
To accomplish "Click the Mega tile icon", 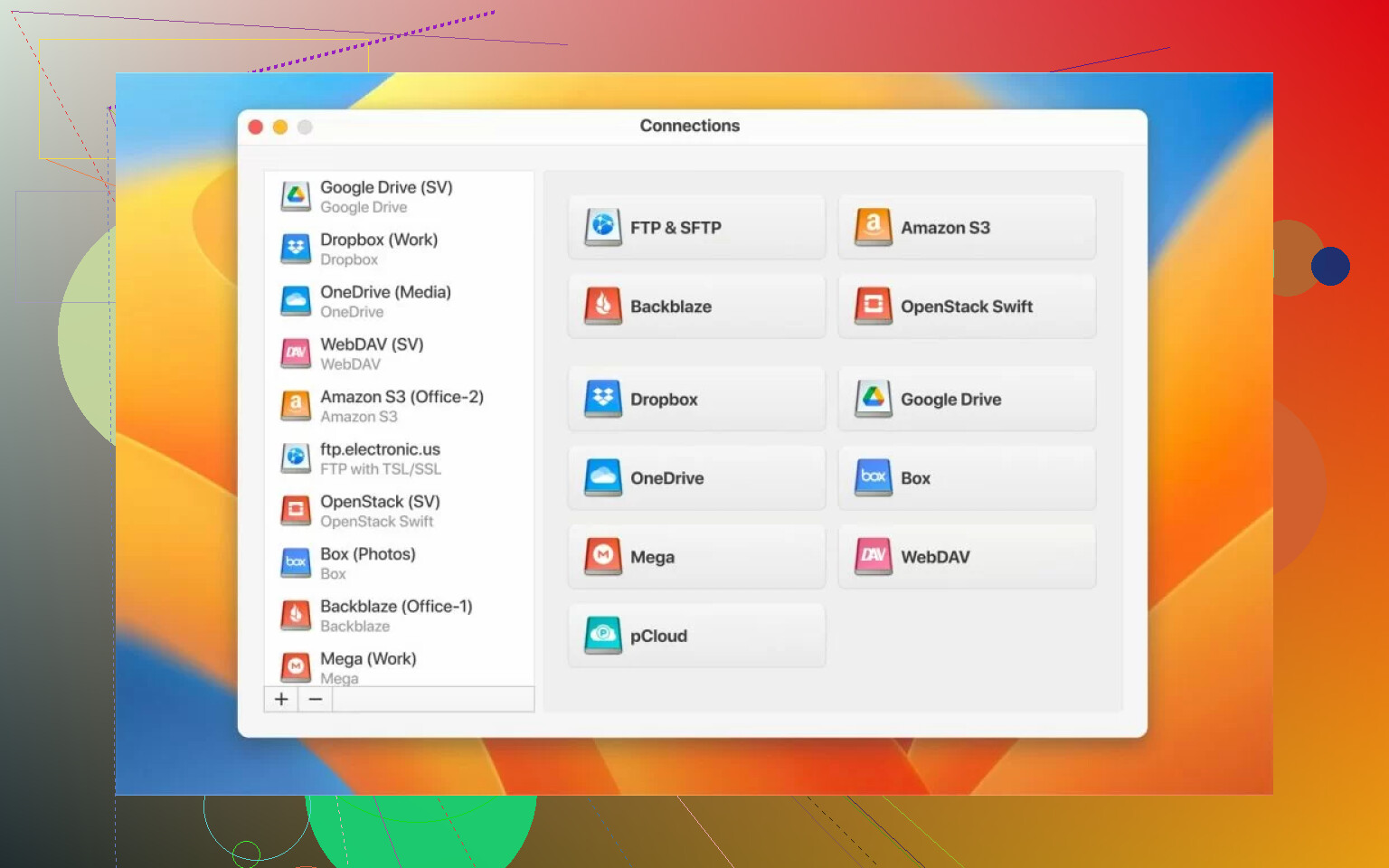I will point(603,556).
